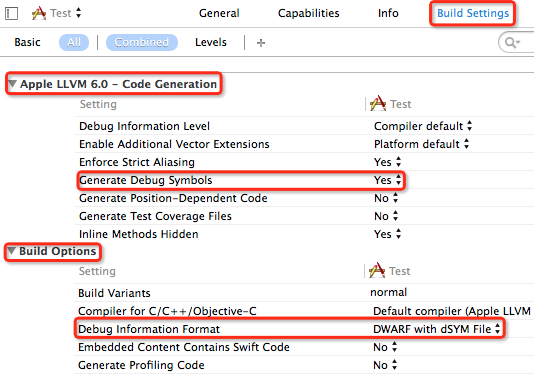Switch to the Build Settings tab
Viewport: 534px width, 375px height.
click(x=473, y=13)
